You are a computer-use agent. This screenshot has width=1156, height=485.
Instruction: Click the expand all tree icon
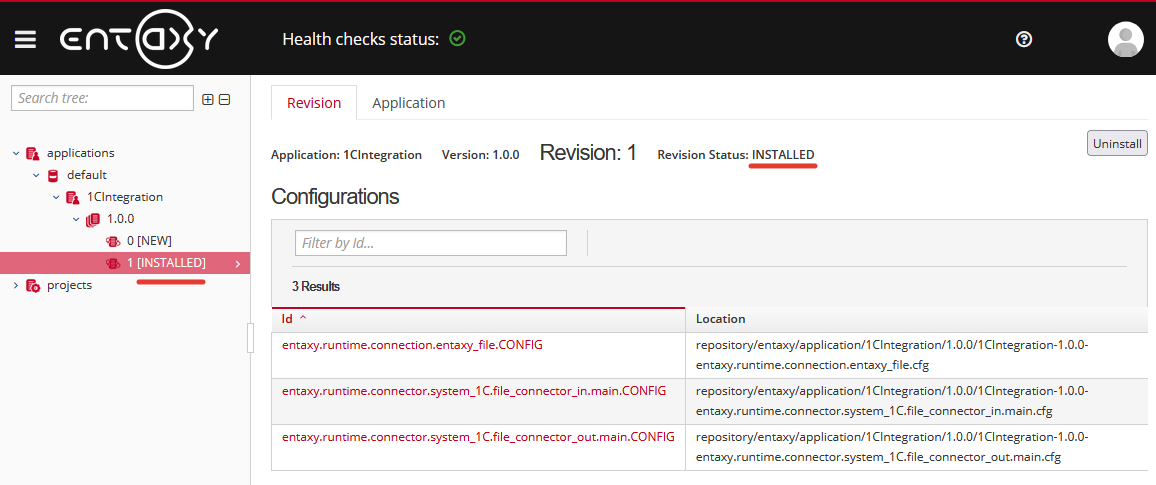point(208,99)
